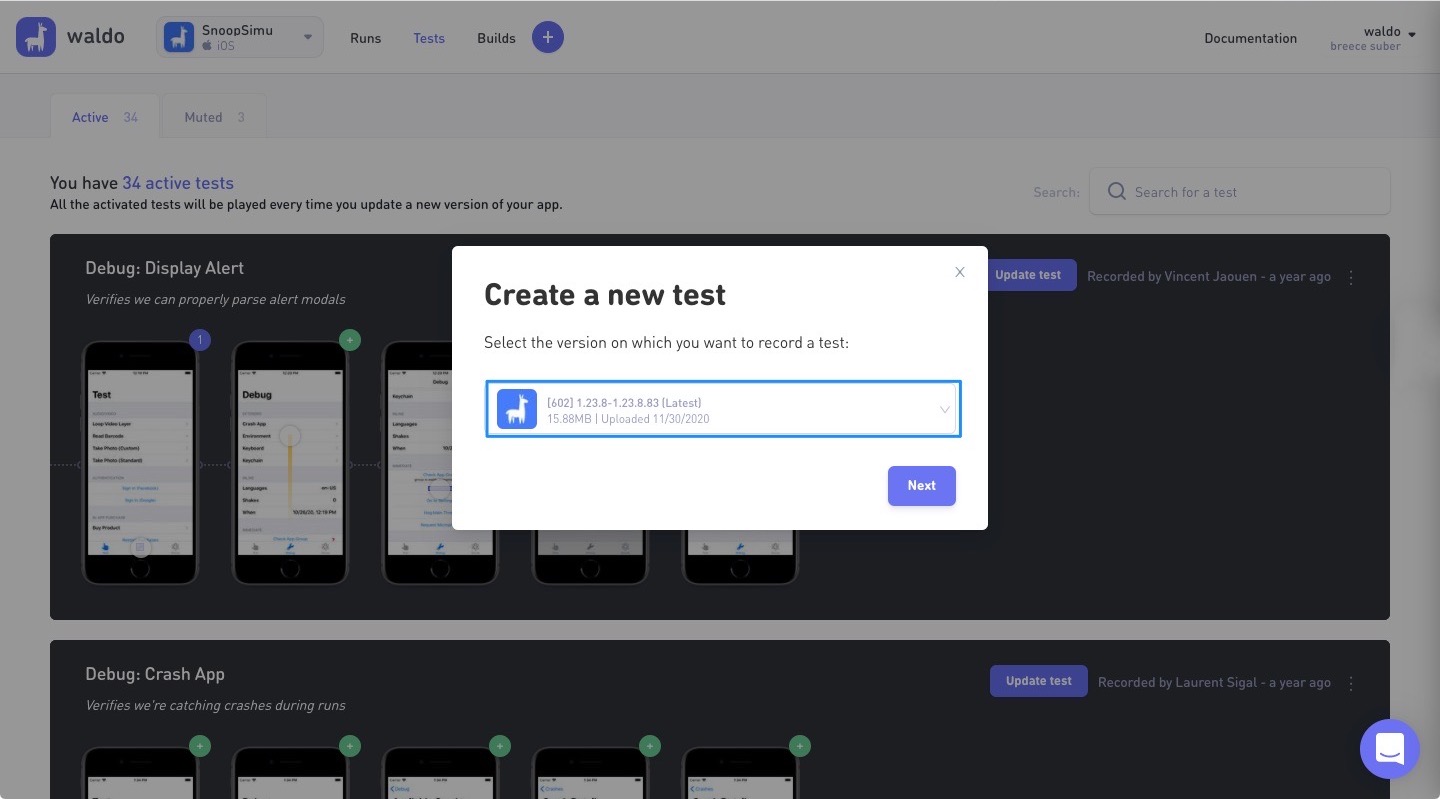This screenshot has height=799, width=1440.
Task: Click "Verifies we can properly parse alert modals"
Action: coord(215,299)
